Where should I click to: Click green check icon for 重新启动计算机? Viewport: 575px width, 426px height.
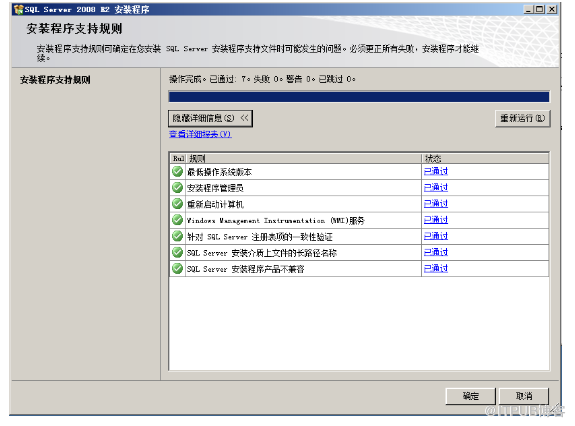tap(177, 203)
